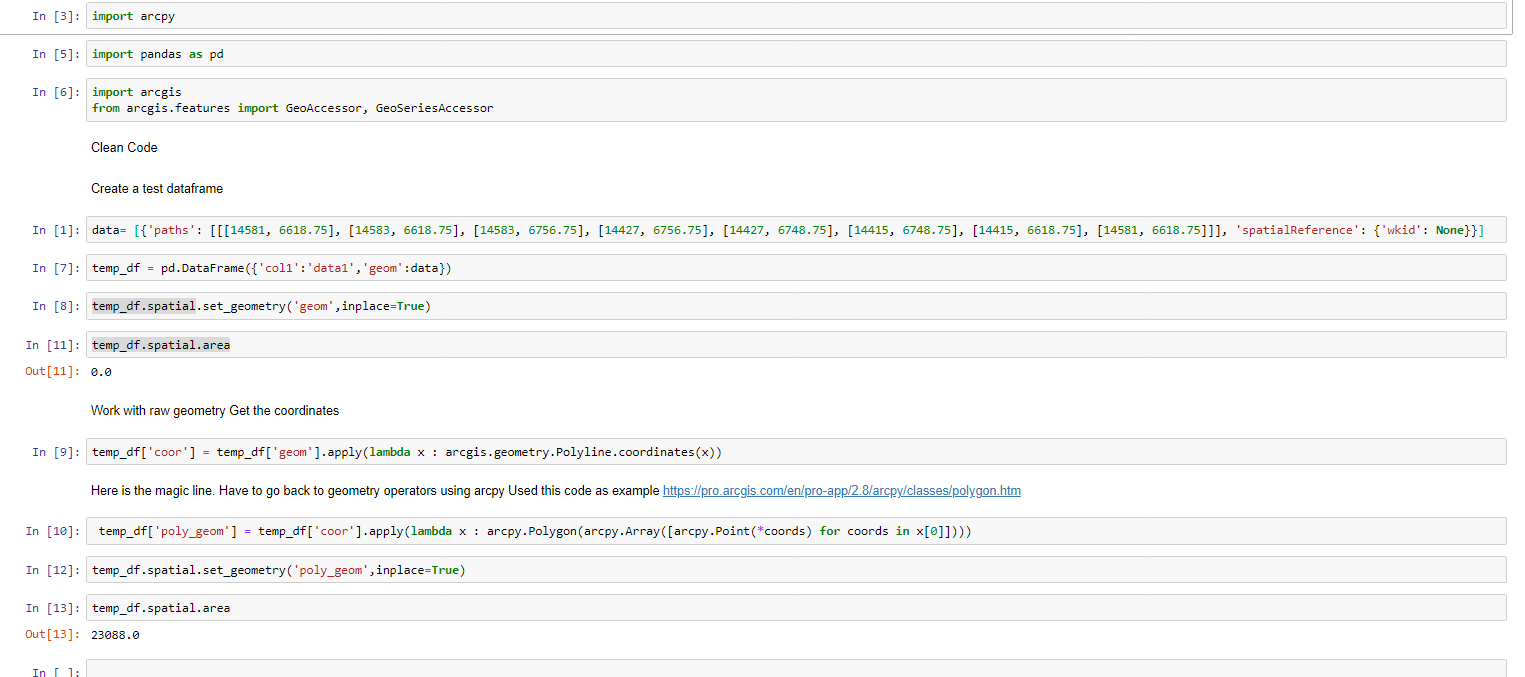Click the "In [3]:" prompt beside import arcpy
The height and width of the screenshot is (677, 1525).
pyautogui.click(x=40, y=16)
